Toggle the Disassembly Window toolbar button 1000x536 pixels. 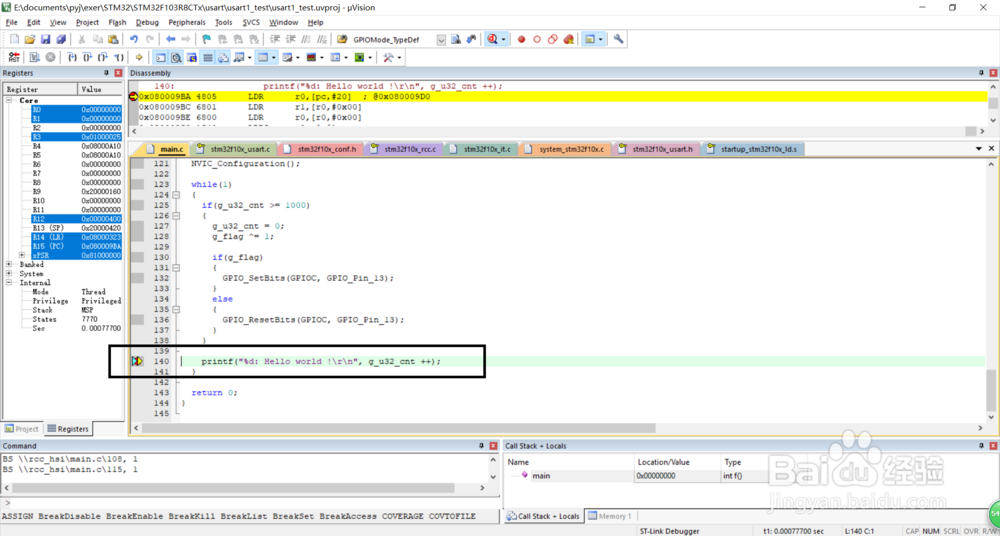176,57
